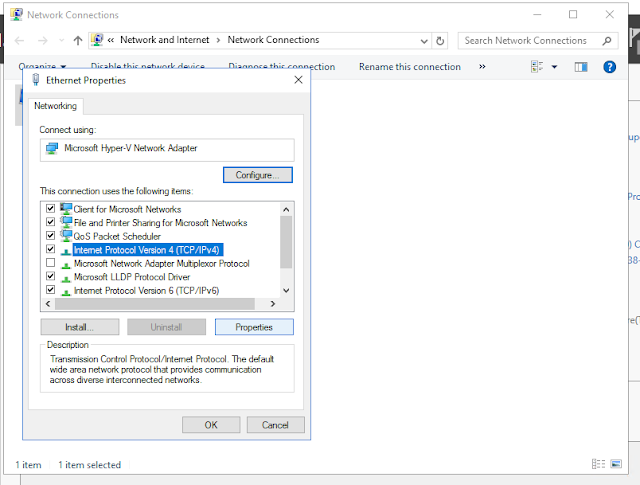Uncheck Internet Protocol Version 4 checkbox

[50, 249]
